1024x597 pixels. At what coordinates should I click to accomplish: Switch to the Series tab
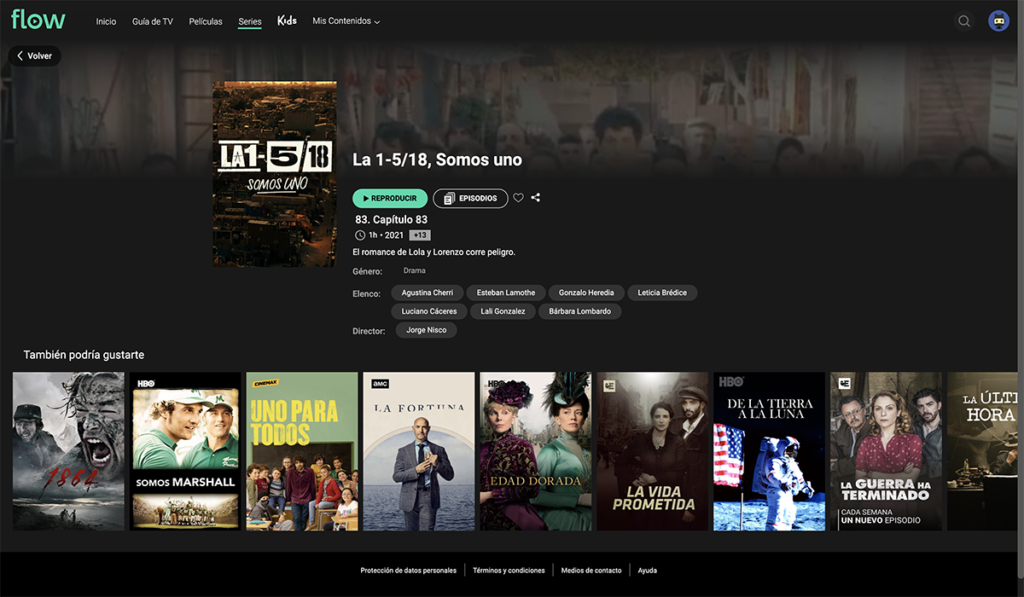[250, 21]
